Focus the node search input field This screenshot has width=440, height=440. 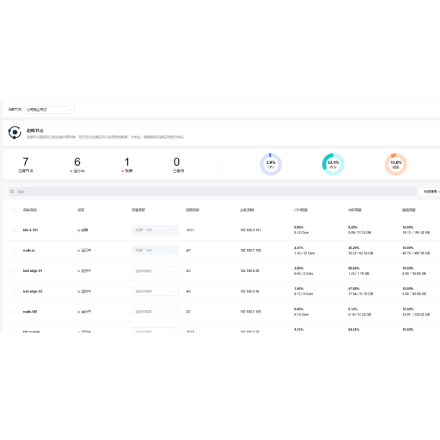212,192
